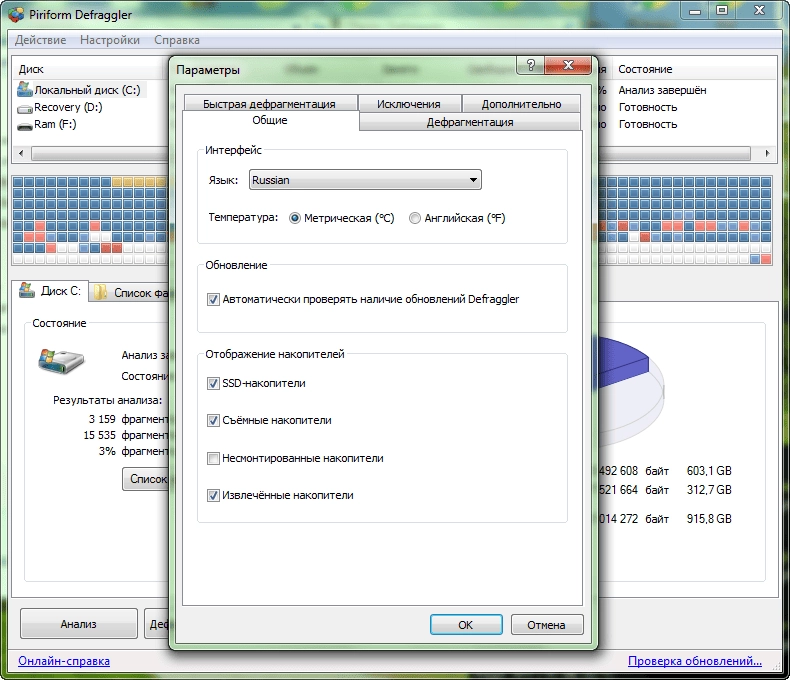The image size is (790, 680).
Task: Close the Параметры dialog with X
Action: coord(568,65)
